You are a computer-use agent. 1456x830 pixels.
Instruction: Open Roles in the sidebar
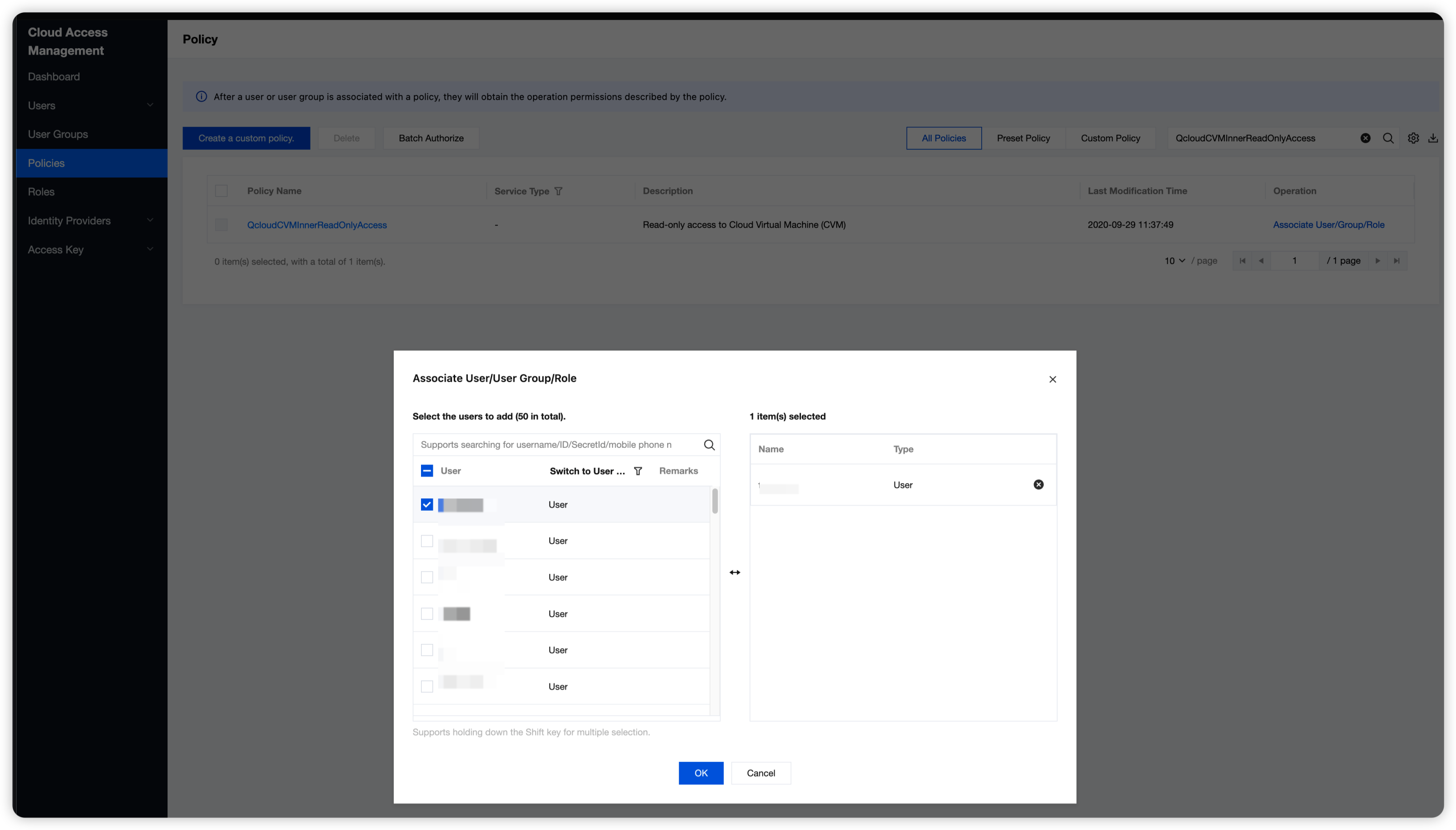click(41, 192)
